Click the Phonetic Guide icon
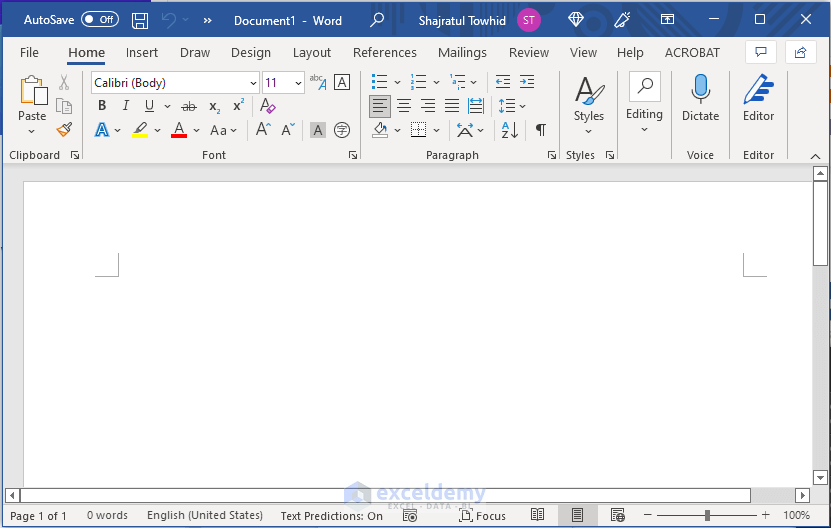Viewport: 831px width, 528px height. 318,82
